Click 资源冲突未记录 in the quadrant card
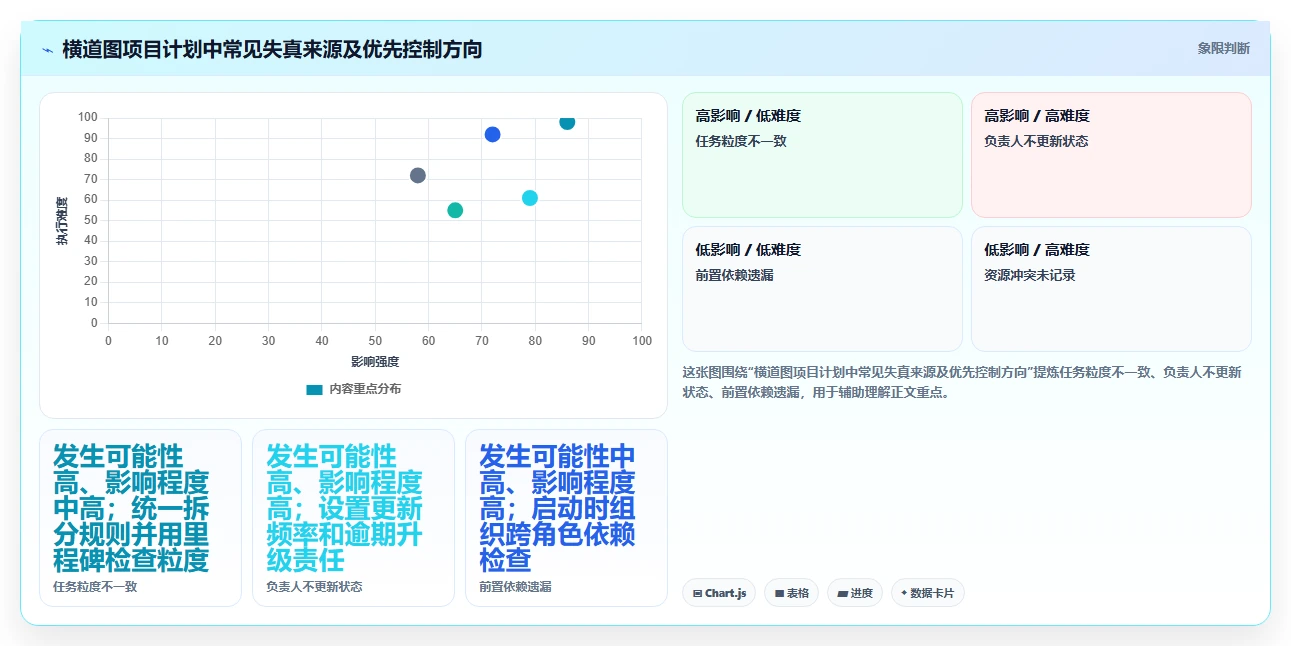This screenshot has width=1291, height=646. point(1030,275)
